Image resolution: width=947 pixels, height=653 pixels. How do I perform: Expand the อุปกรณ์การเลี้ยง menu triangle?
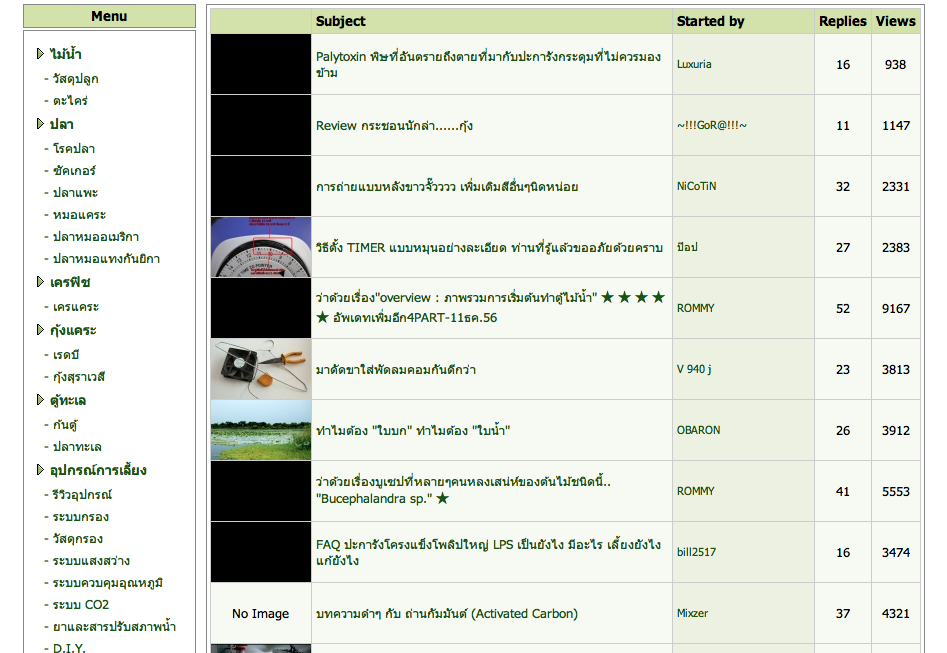pyautogui.click(x=40, y=470)
